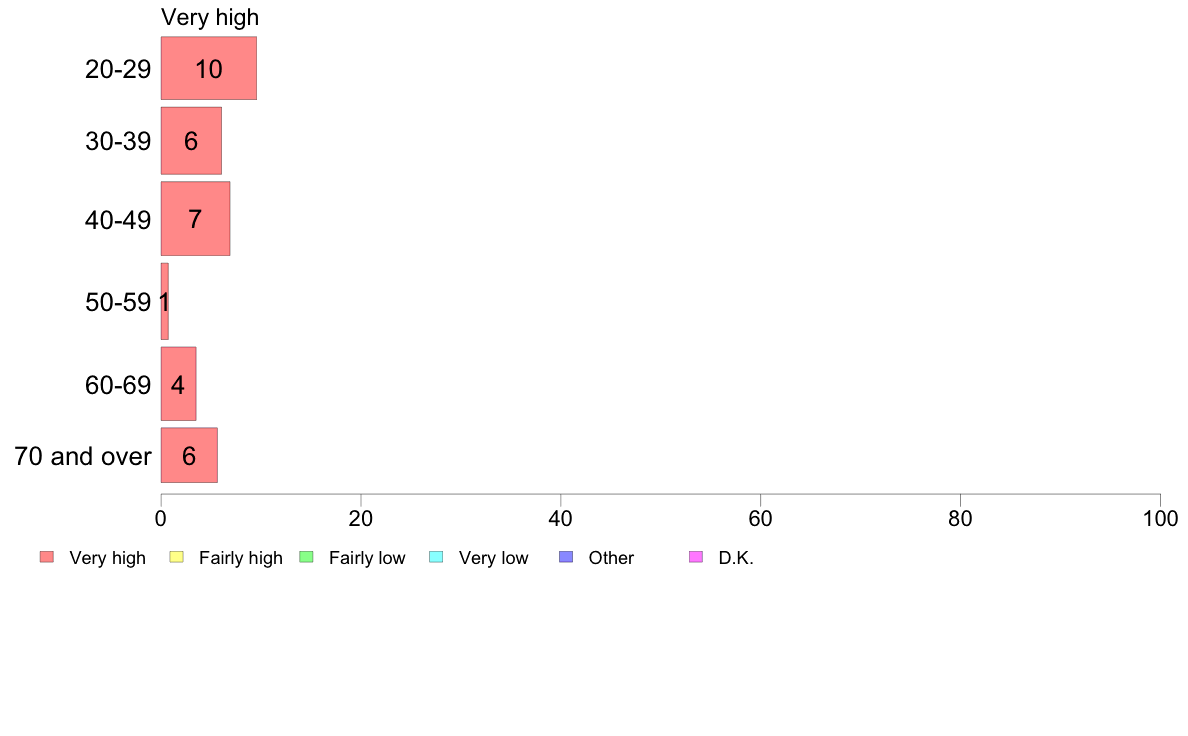Select the 70 and over bar
1188x736 pixels.
pyautogui.click(x=189, y=456)
